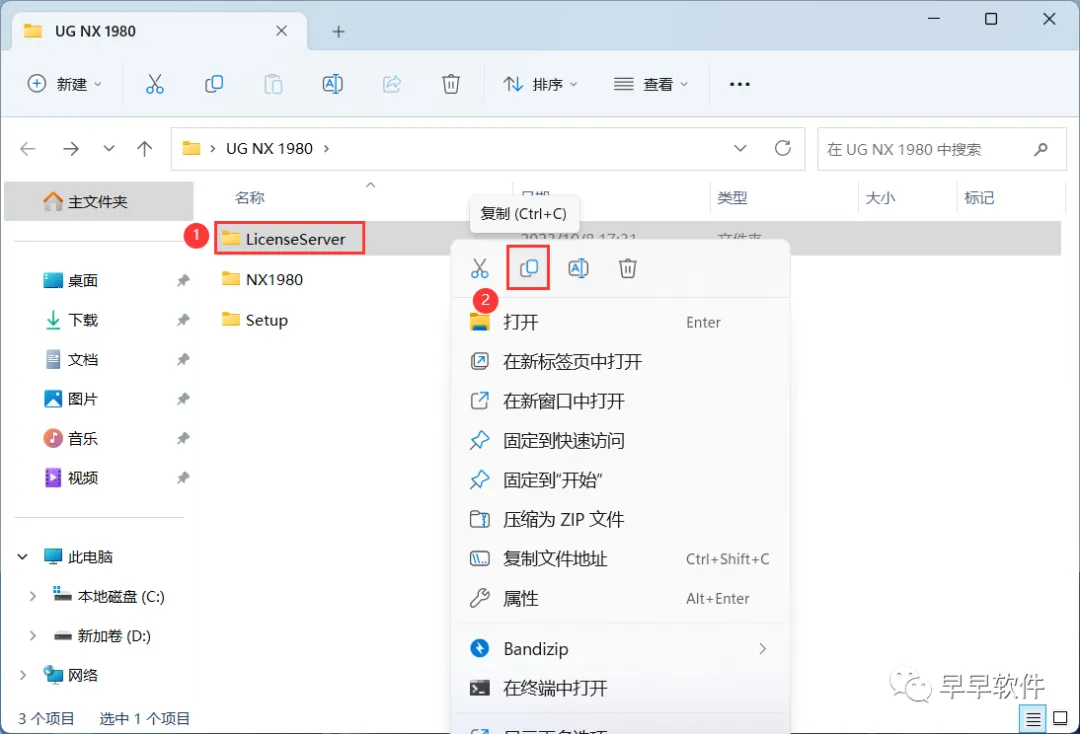This screenshot has height=734, width=1080.
Task: Expand the address bar history dropdown
Action: tap(740, 148)
